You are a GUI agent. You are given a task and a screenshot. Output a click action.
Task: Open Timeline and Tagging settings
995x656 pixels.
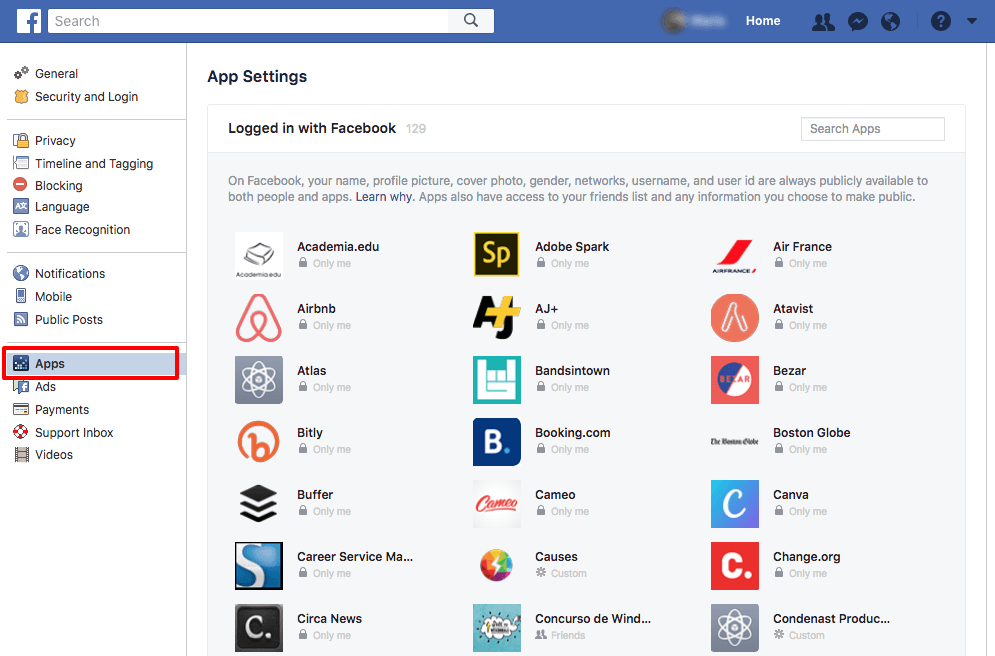click(94, 164)
